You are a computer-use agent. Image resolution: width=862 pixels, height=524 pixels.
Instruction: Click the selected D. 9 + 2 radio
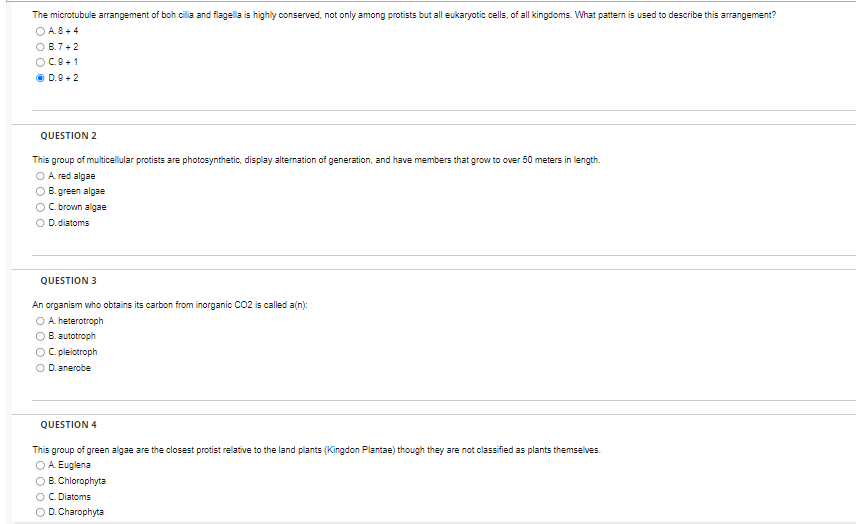40,78
